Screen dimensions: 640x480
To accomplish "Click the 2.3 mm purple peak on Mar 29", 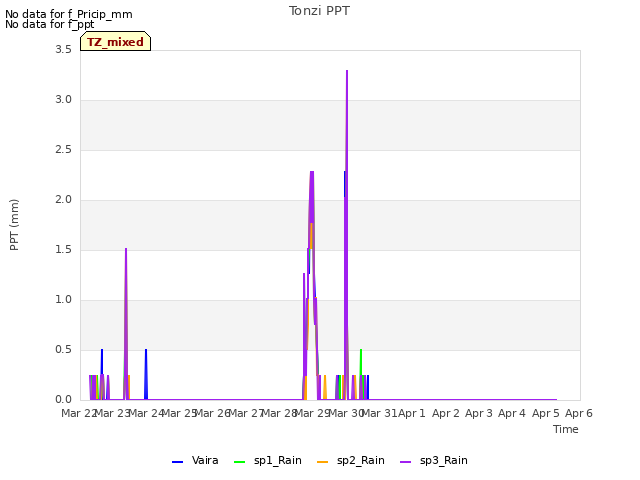I will pyautogui.click(x=312, y=172).
